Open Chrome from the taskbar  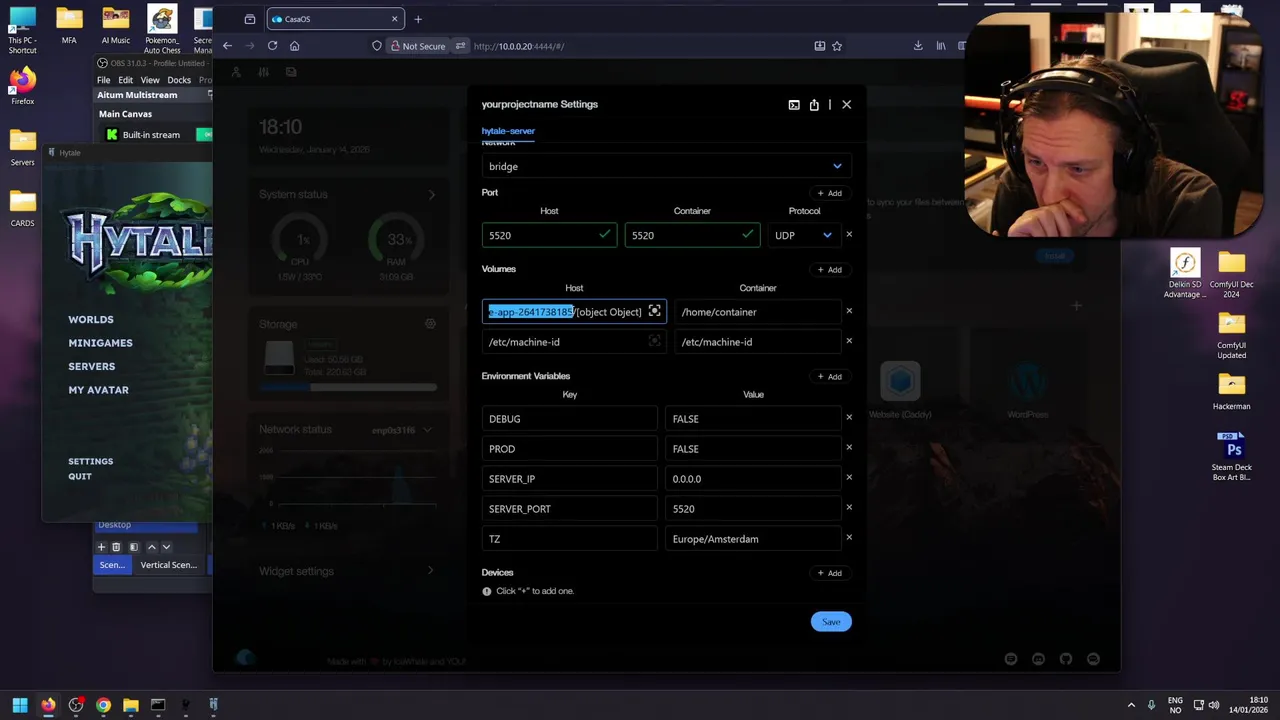point(103,705)
